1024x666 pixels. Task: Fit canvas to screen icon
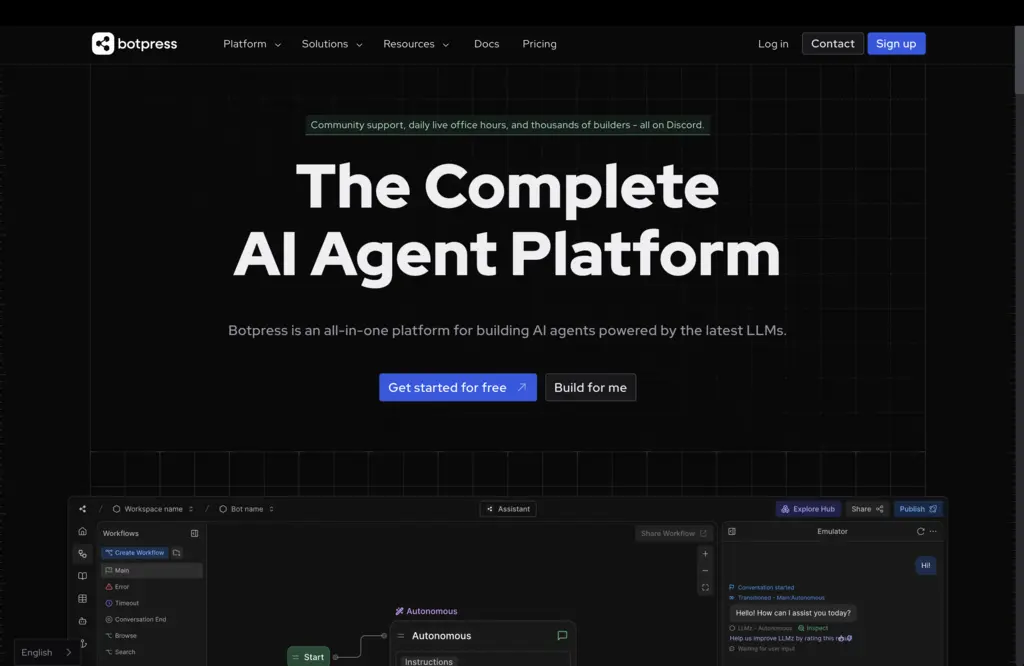705,588
